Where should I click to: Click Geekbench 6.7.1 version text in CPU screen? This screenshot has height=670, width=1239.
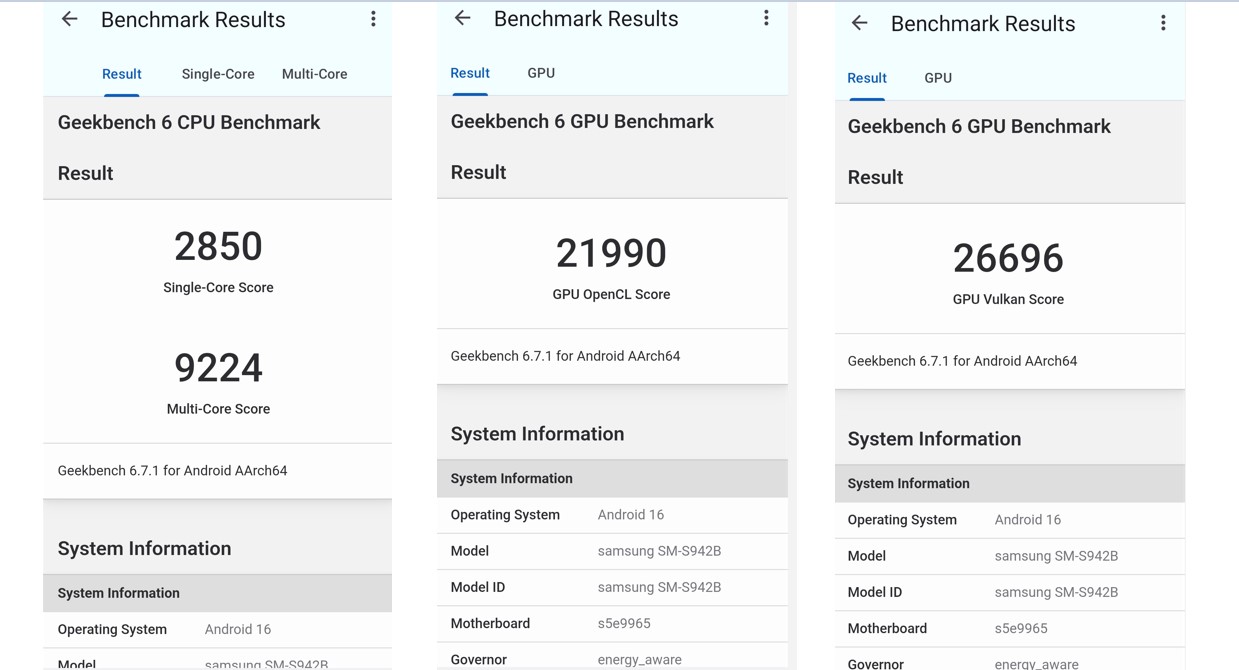[x=172, y=471]
